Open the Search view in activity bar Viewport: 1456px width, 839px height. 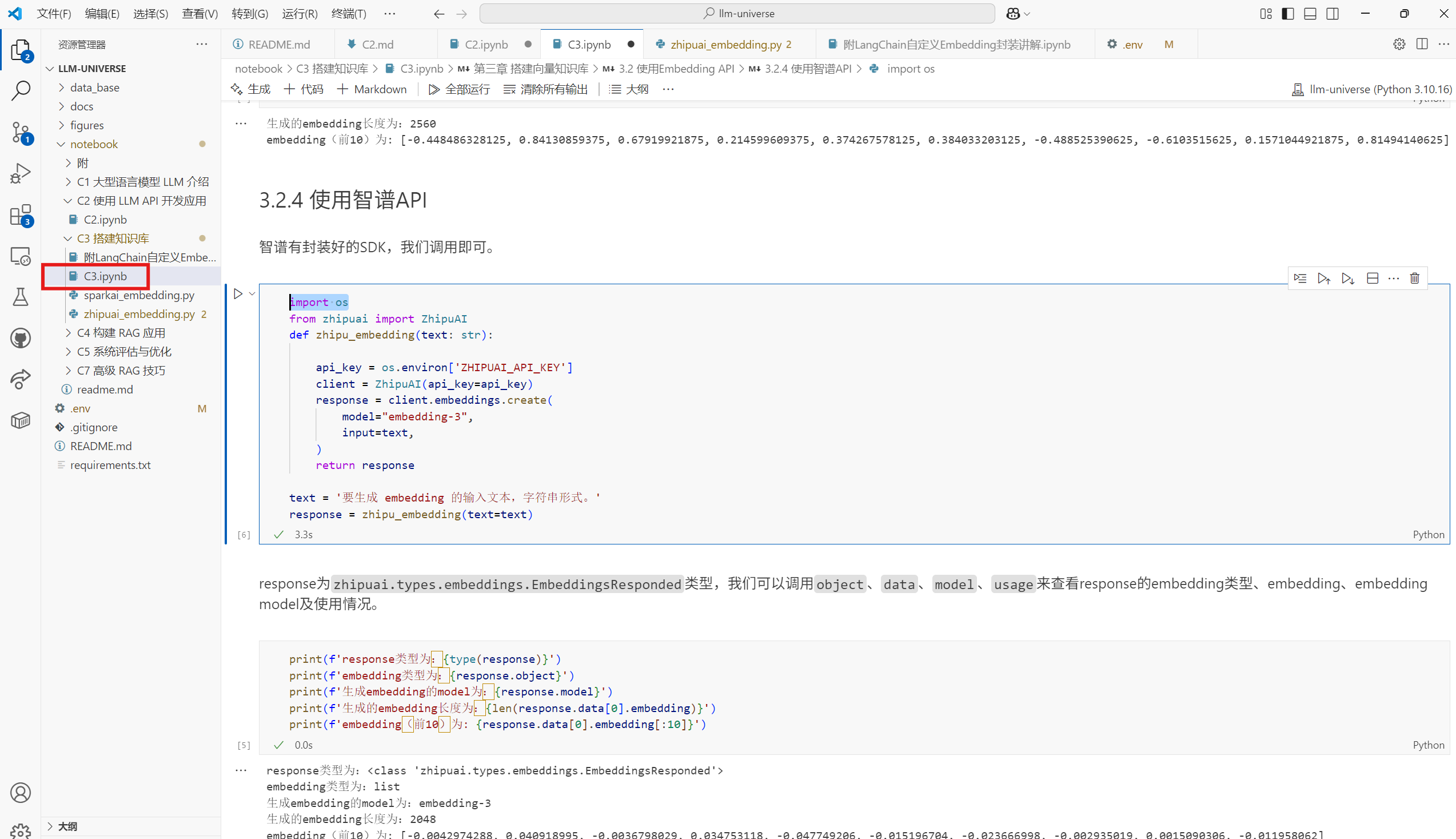point(21,91)
